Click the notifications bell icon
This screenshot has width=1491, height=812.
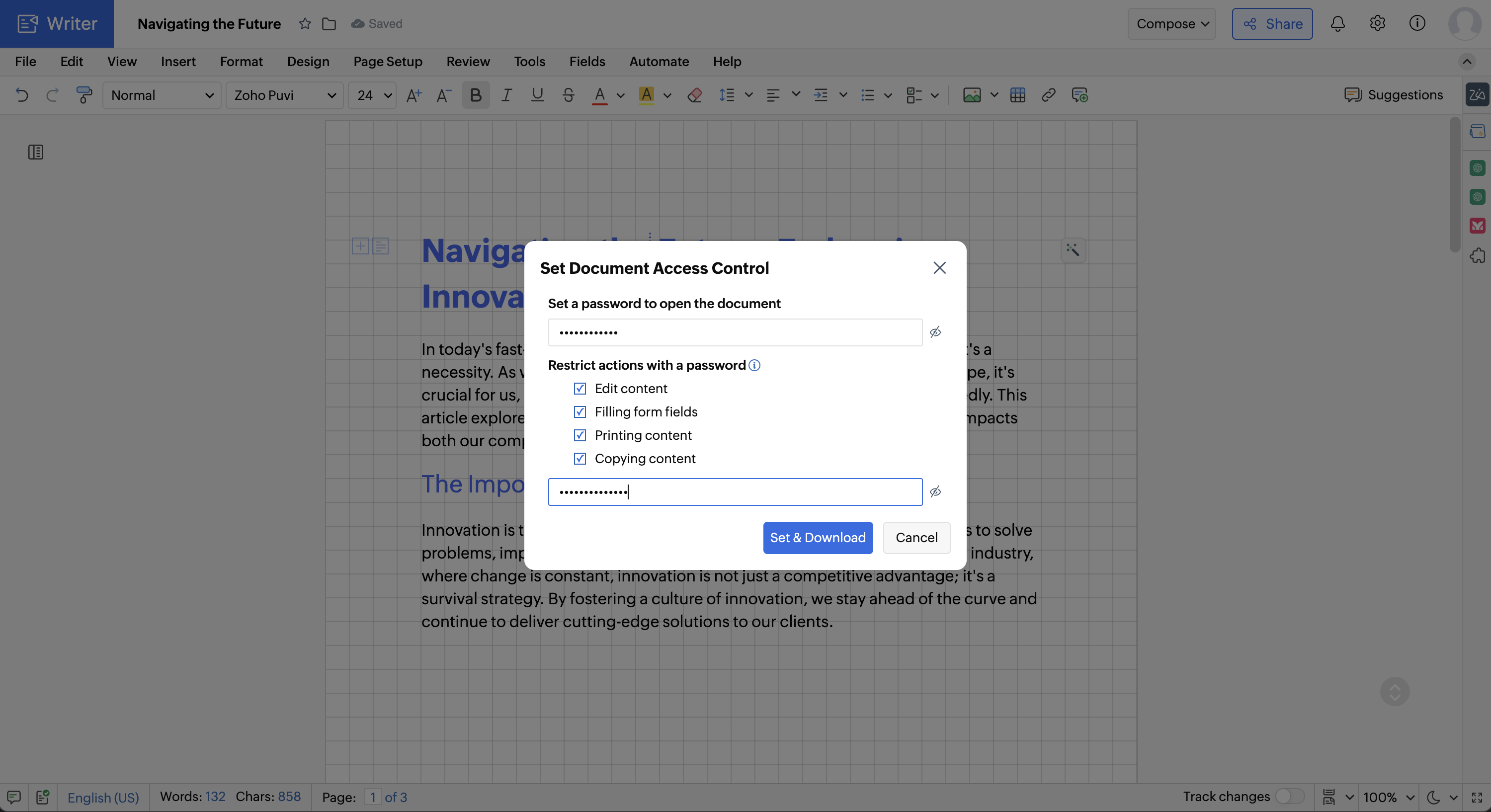(1337, 24)
